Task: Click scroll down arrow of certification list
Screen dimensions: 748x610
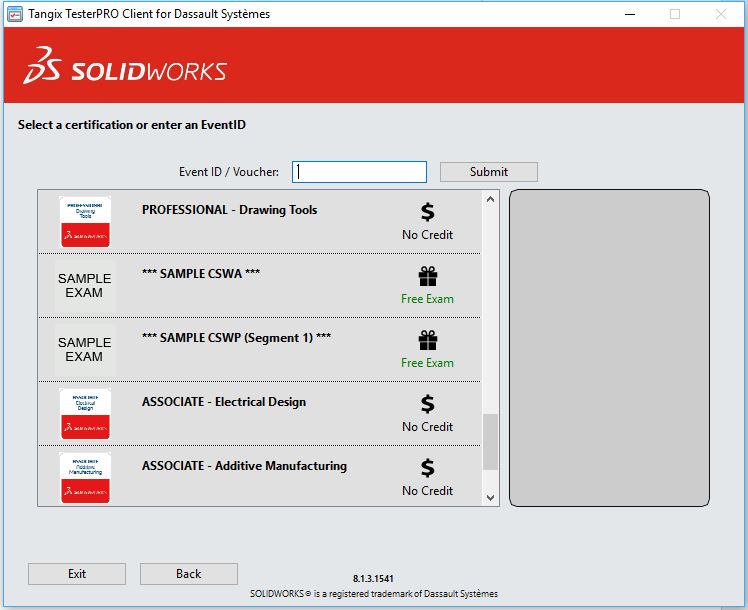Action: [x=490, y=497]
